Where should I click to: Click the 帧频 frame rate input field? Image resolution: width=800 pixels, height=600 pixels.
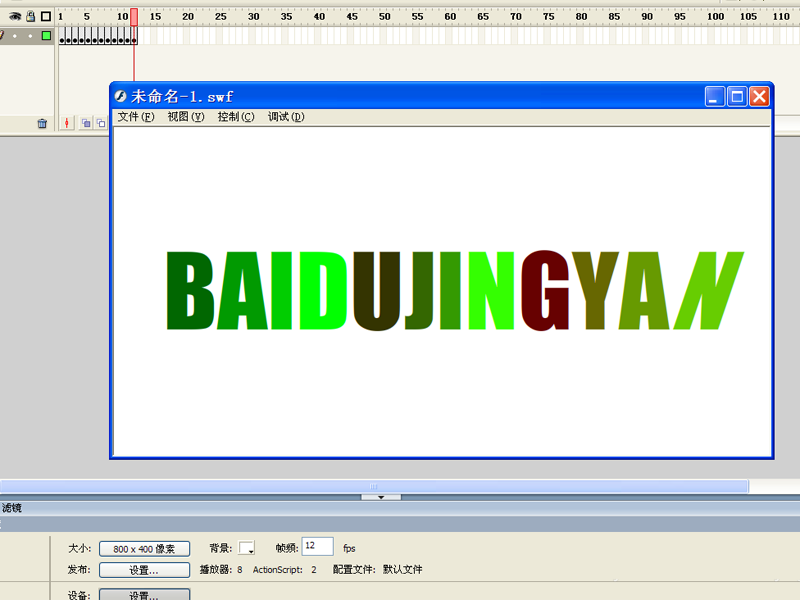(317, 546)
